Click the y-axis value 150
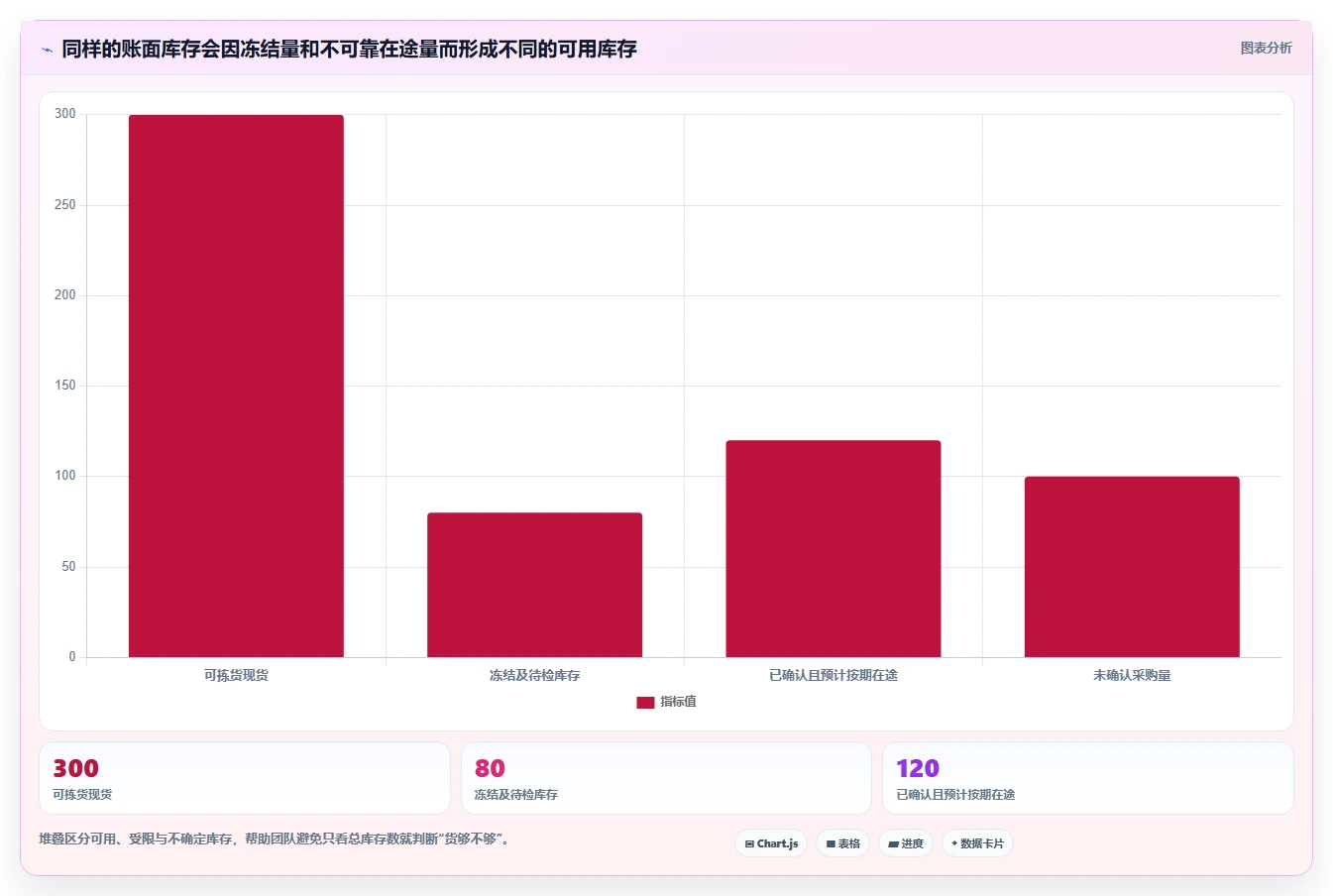The width and height of the screenshot is (1333, 896). [x=65, y=386]
